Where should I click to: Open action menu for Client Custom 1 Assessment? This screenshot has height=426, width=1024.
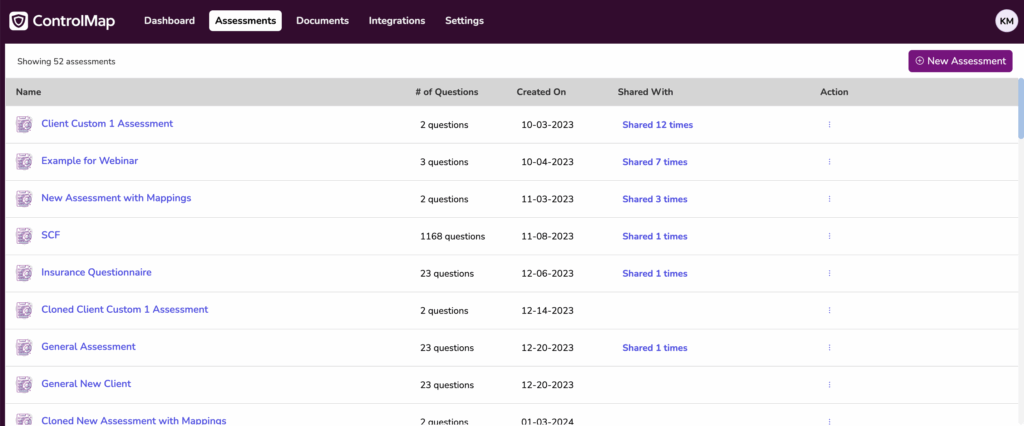coord(829,125)
